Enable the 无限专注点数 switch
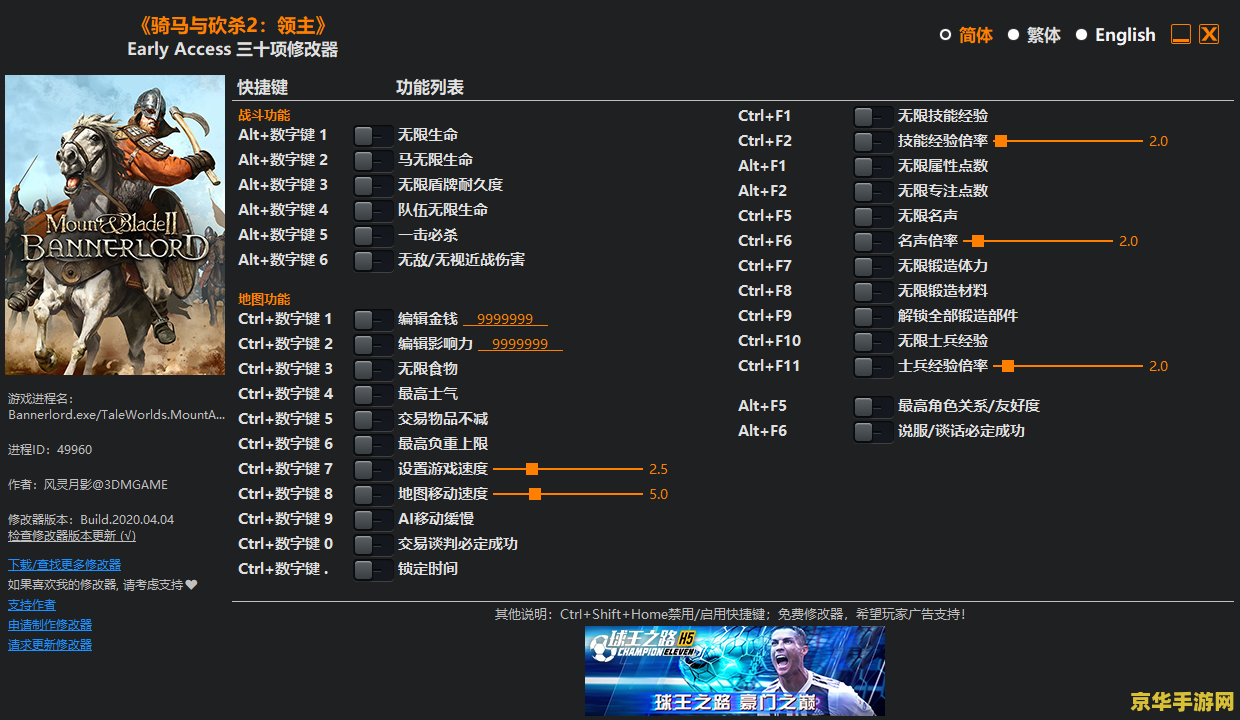 coord(873,191)
